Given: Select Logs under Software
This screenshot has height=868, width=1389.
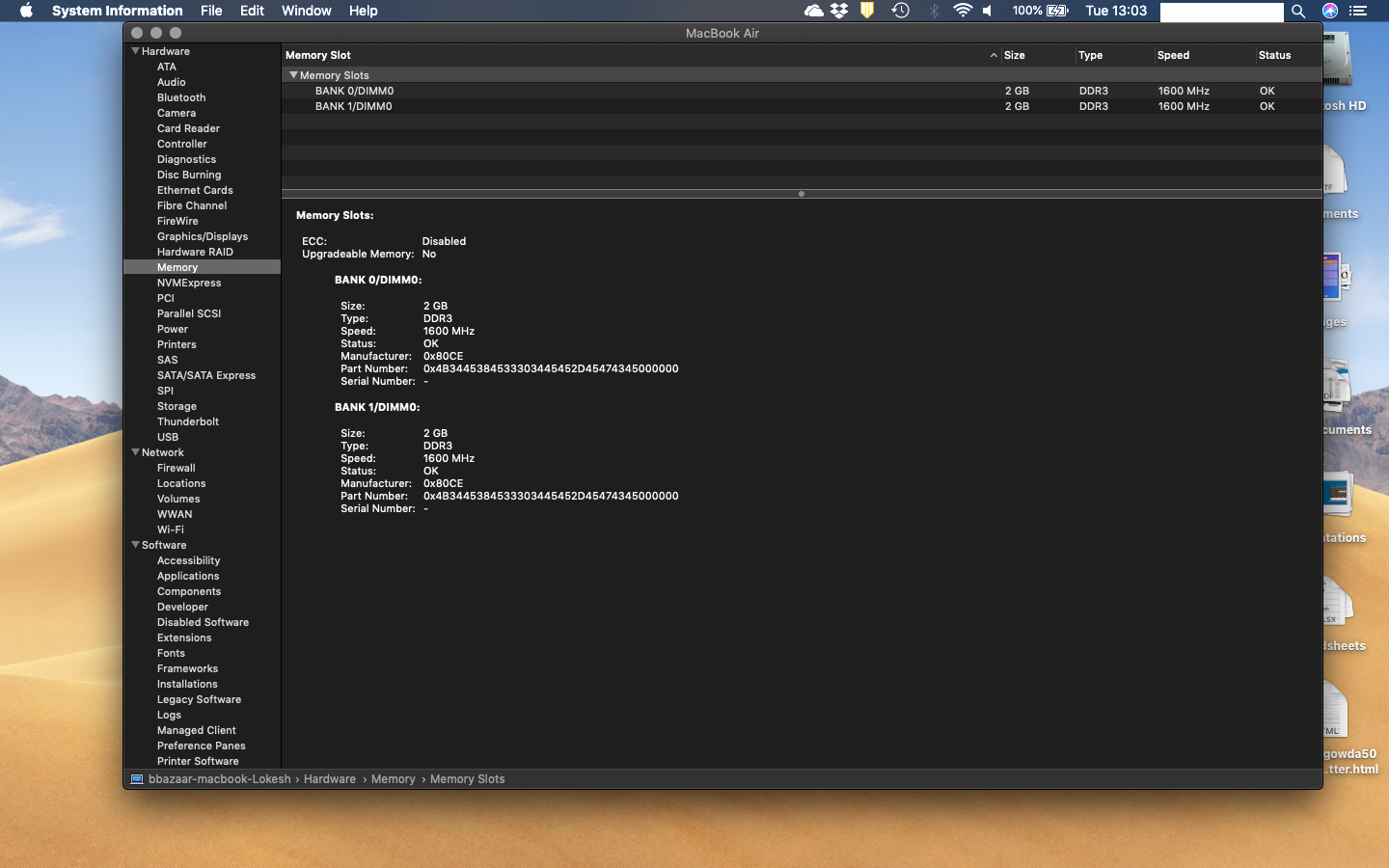Looking at the screenshot, I should (x=169, y=715).
